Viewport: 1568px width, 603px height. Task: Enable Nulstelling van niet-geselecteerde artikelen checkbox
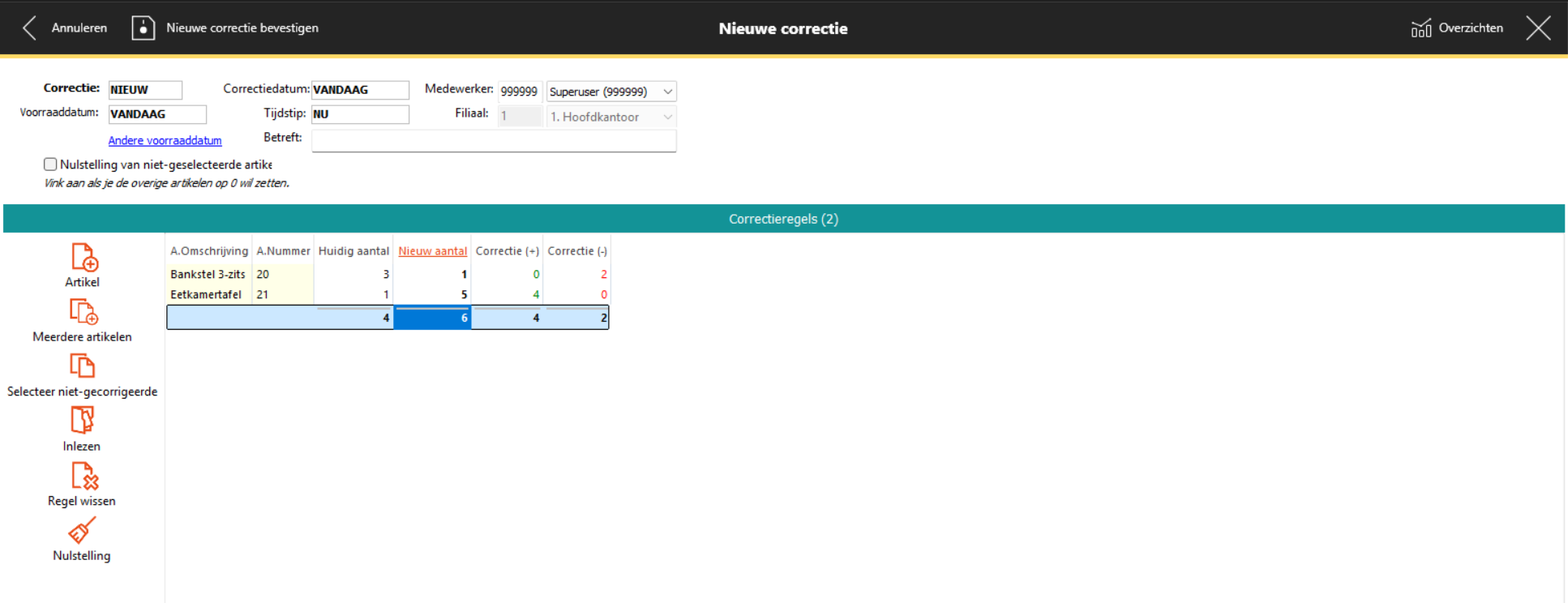(50, 165)
